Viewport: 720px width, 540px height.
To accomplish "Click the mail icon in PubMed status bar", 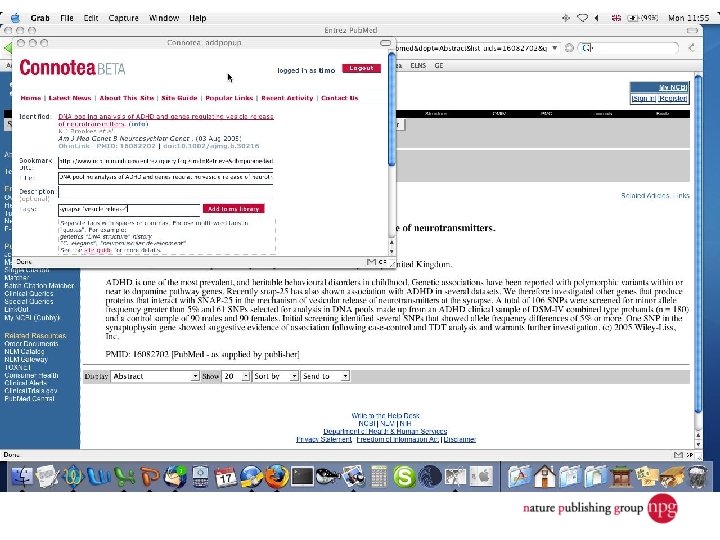I will click(678, 455).
